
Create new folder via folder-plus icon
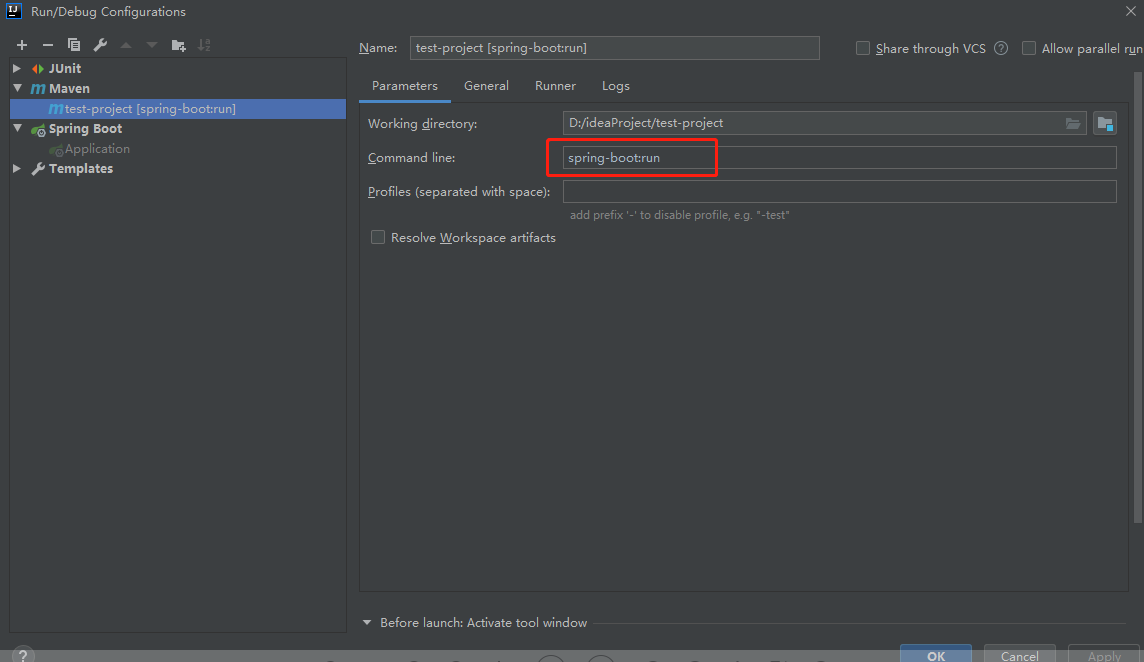[x=178, y=45]
